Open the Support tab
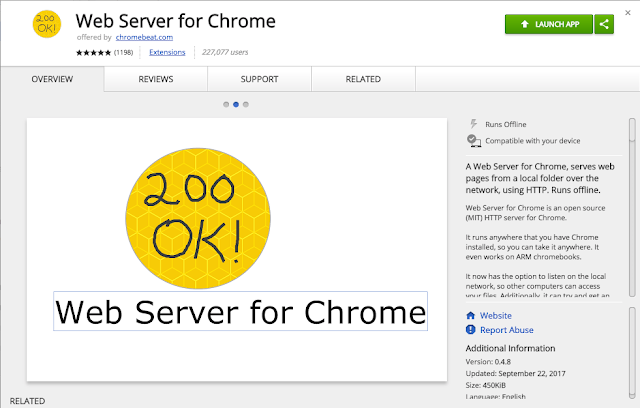 tap(260, 79)
